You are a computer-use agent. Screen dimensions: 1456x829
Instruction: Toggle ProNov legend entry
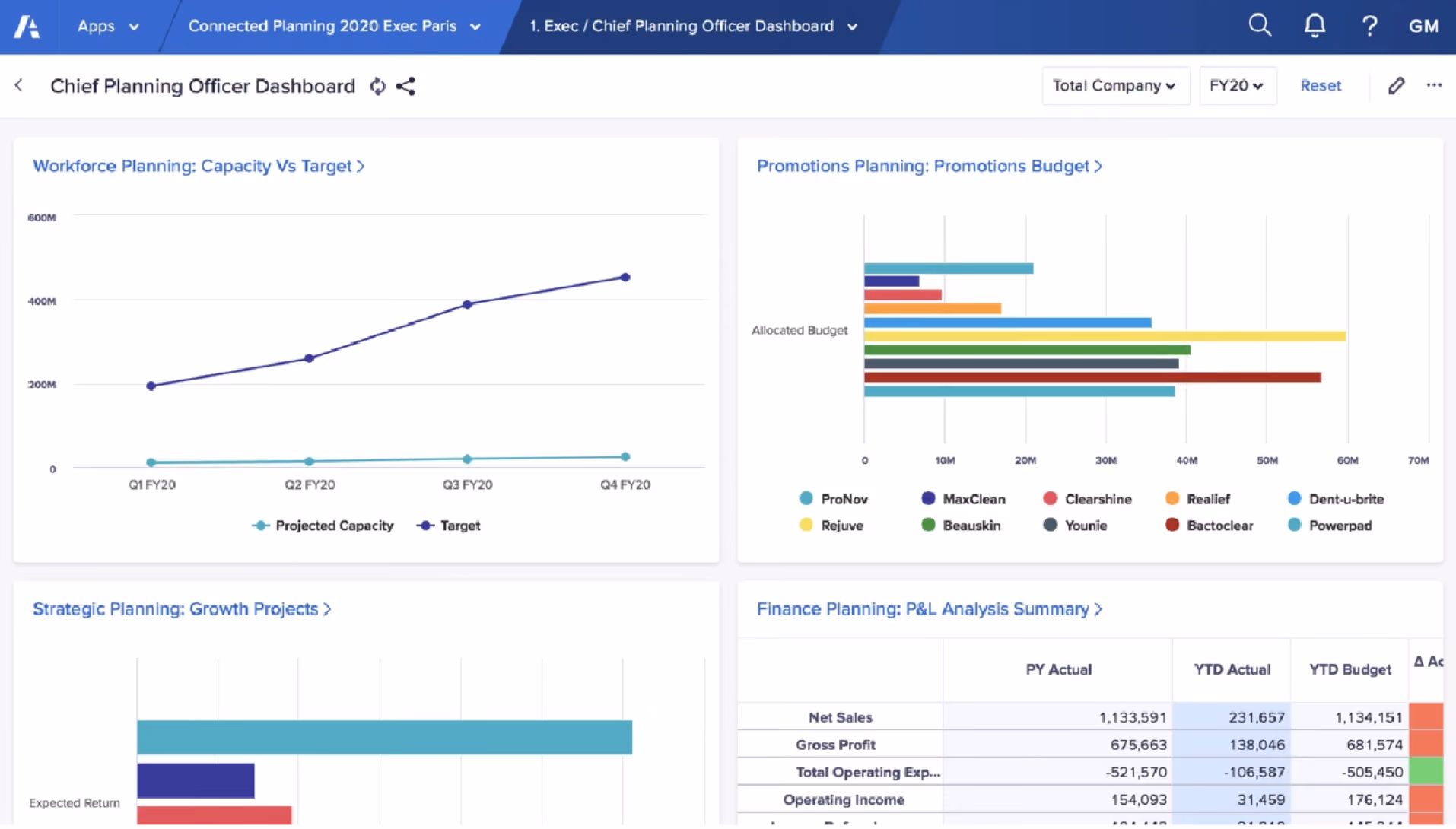[834, 499]
